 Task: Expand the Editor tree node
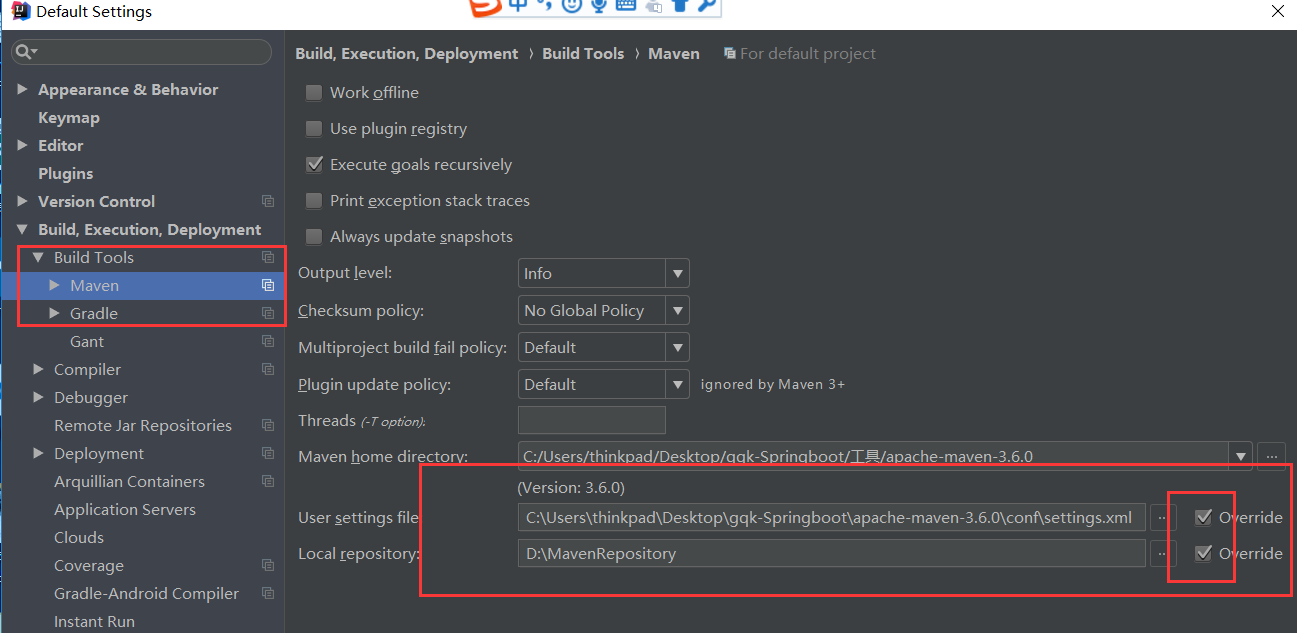click(22, 146)
